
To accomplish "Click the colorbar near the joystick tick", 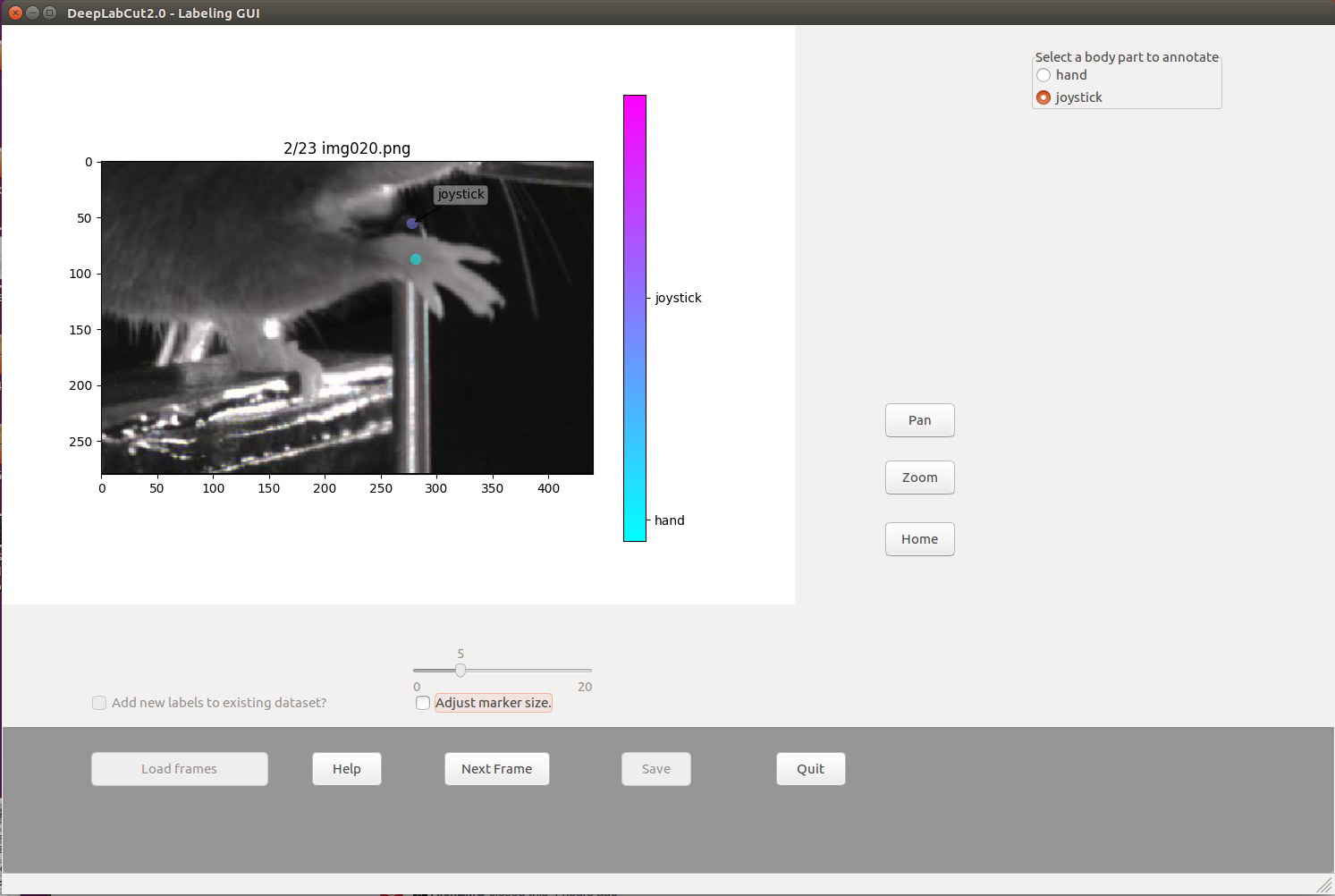I will [635, 298].
